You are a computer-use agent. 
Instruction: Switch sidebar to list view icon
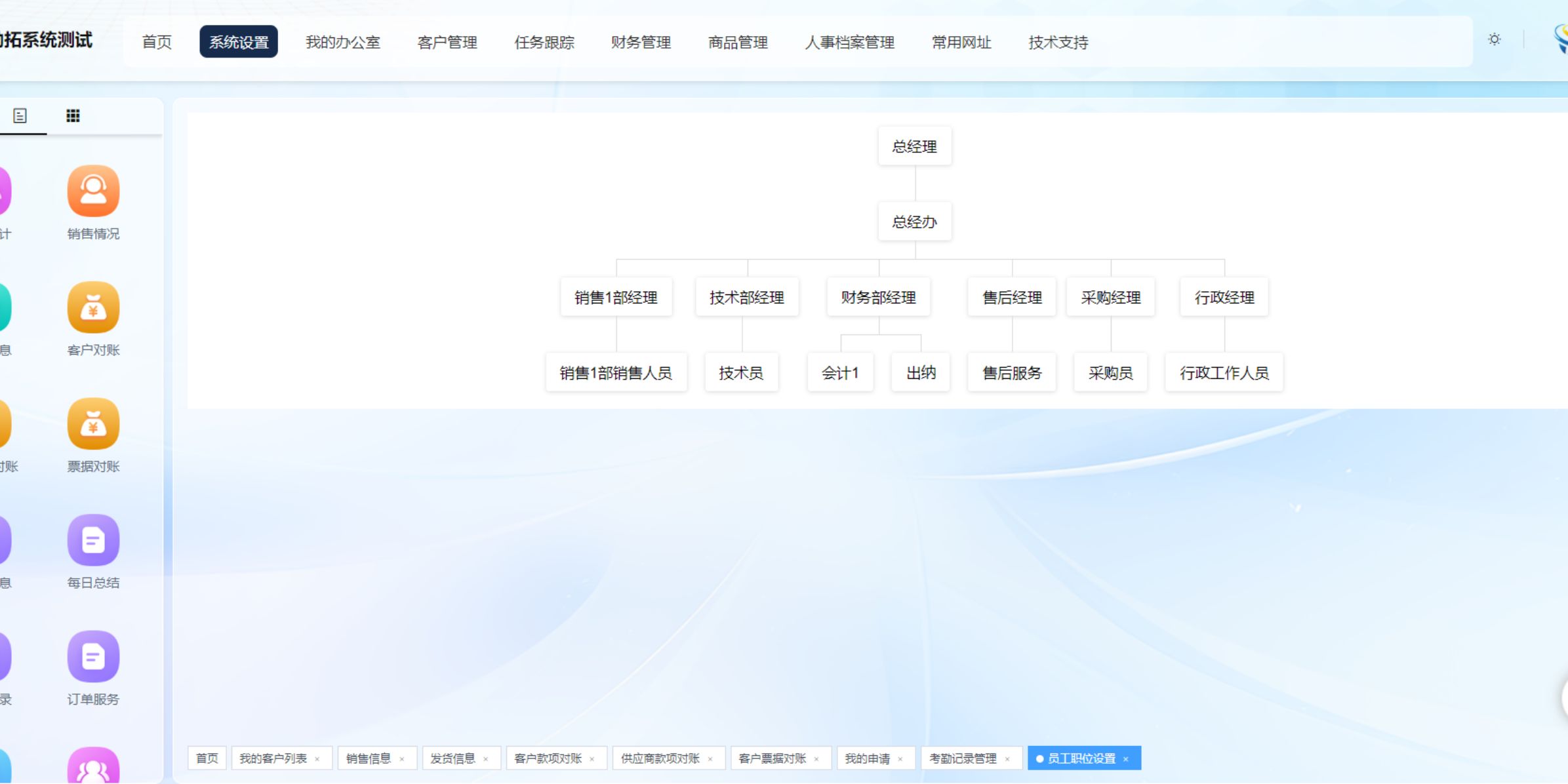(20, 116)
